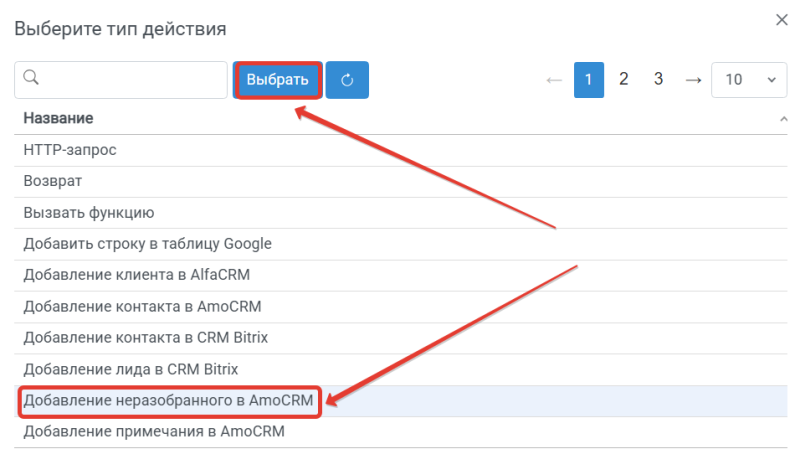Open the rows-per-page dropdown showing 10
The width and height of the screenshot is (800, 449).
[749, 80]
